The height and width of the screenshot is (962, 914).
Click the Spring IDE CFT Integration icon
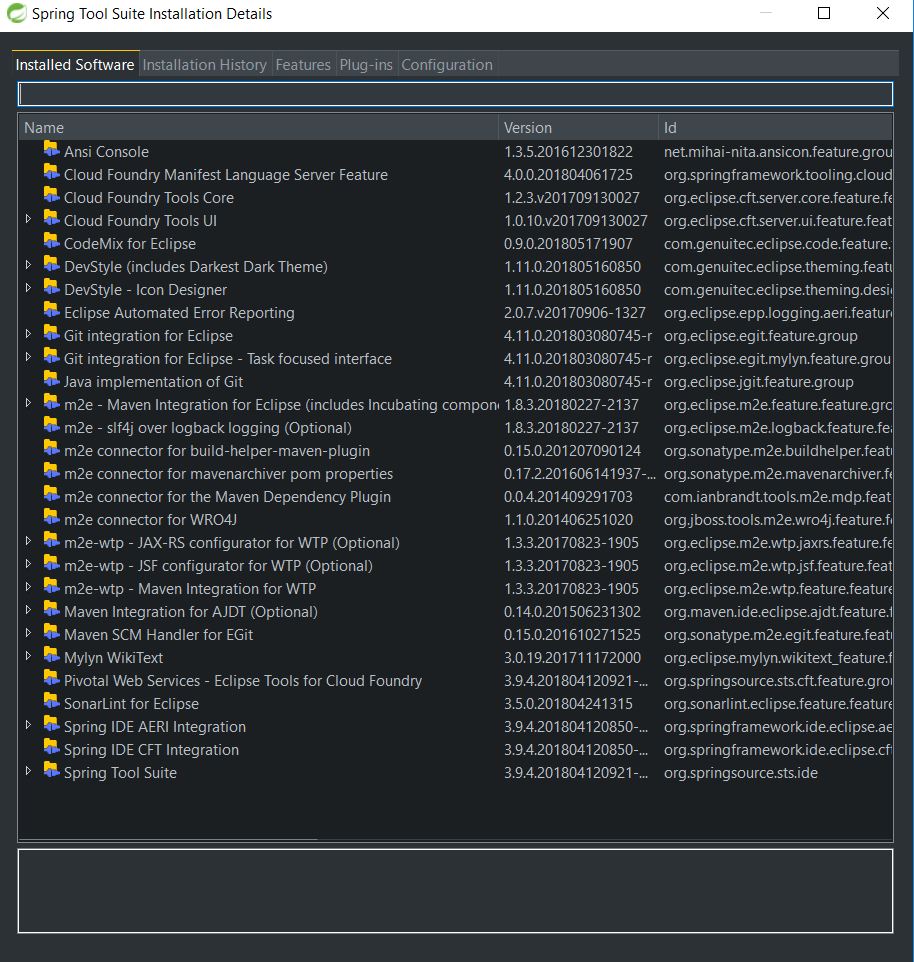pos(52,748)
